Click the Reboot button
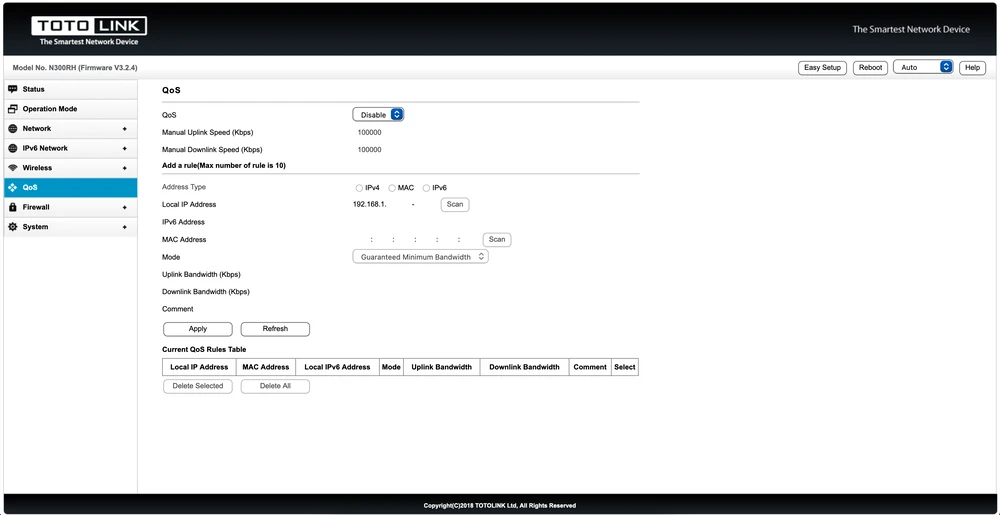The height and width of the screenshot is (515, 1000). click(870, 67)
